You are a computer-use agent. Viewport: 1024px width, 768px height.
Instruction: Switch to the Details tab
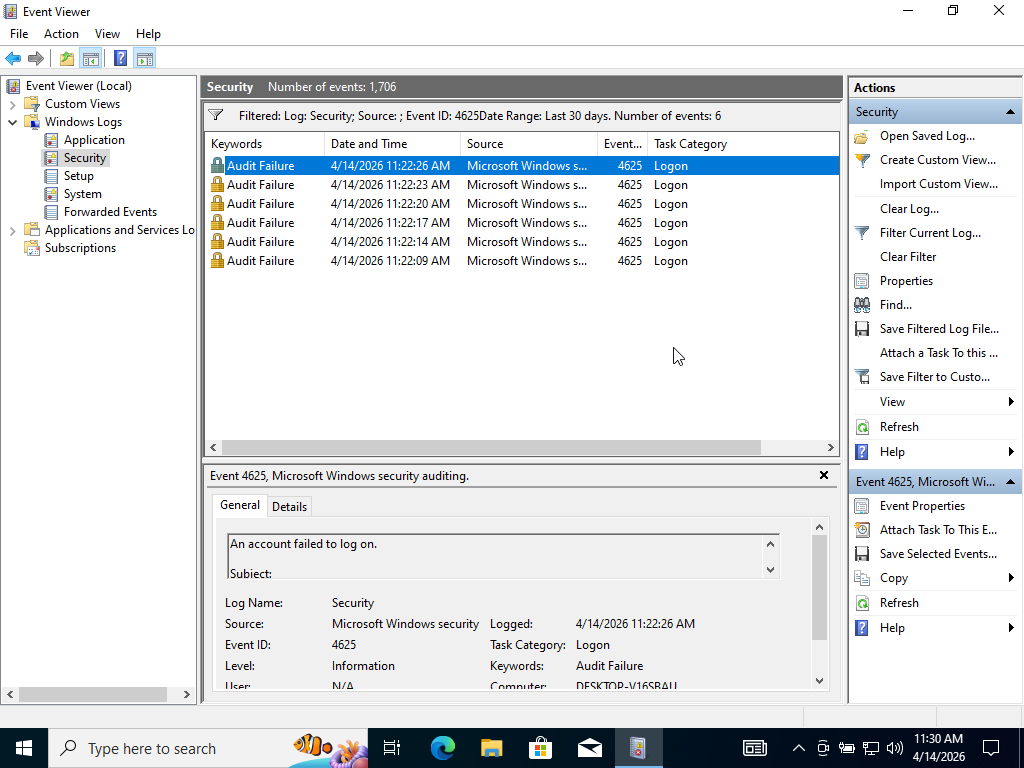click(289, 506)
